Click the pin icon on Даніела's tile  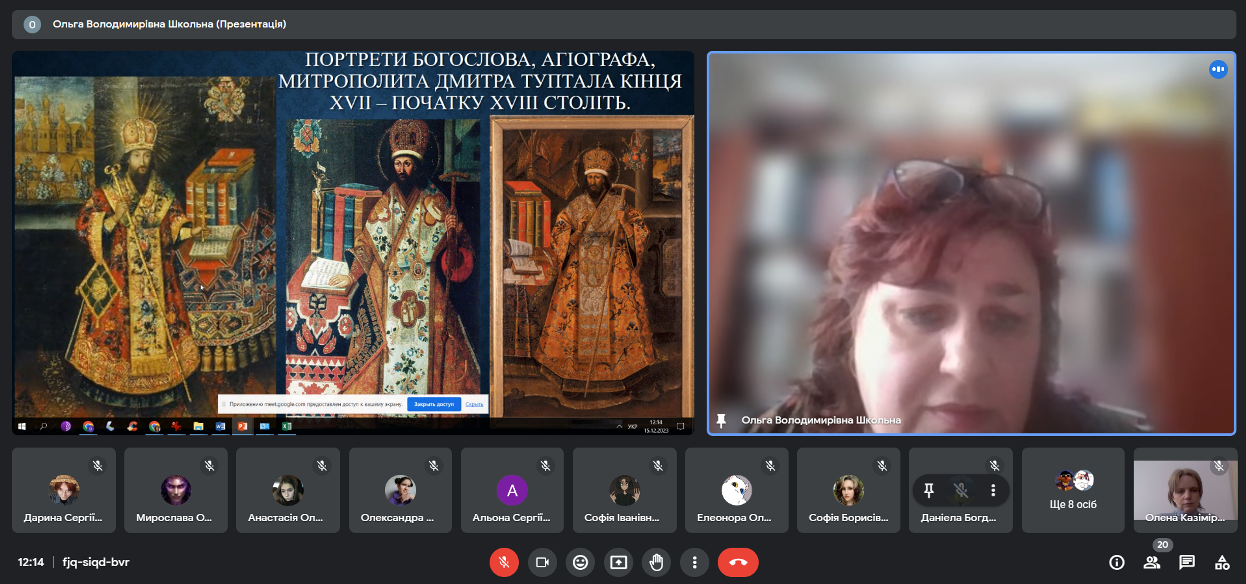[x=929, y=490]
